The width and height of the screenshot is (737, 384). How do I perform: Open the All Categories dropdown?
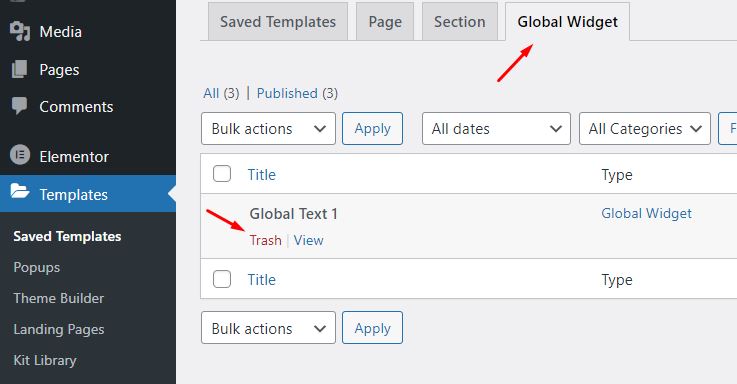click(x=645, y=128)
